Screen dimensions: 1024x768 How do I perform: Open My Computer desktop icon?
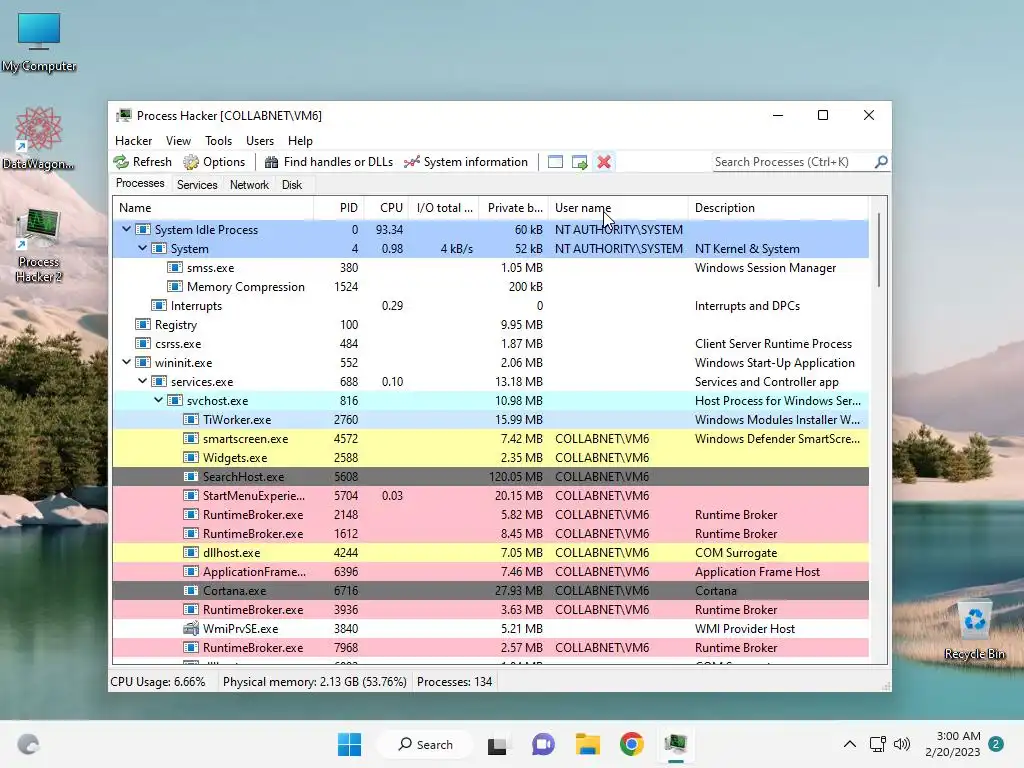tap(39, 42)
